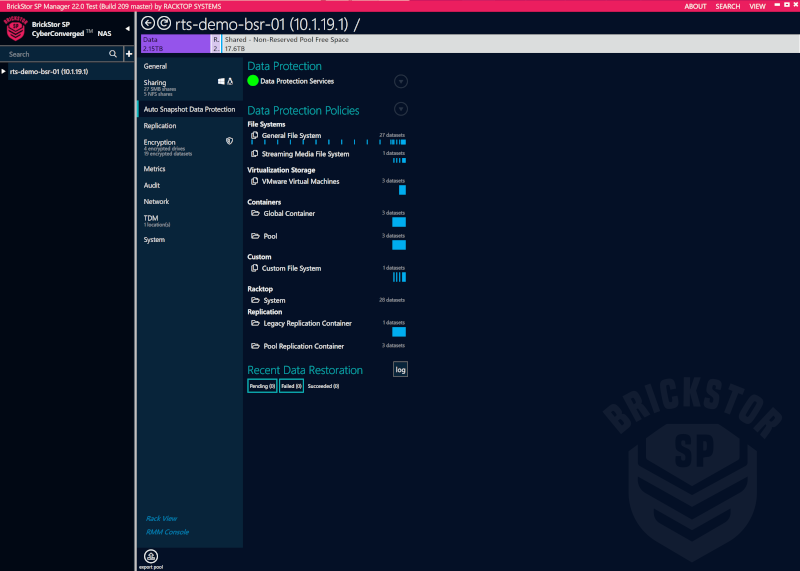The width and height of the screenshot is (800, 571).
Task: Click the VMware Virtual Machines snapshot bar
Action: tap(403, 190)
